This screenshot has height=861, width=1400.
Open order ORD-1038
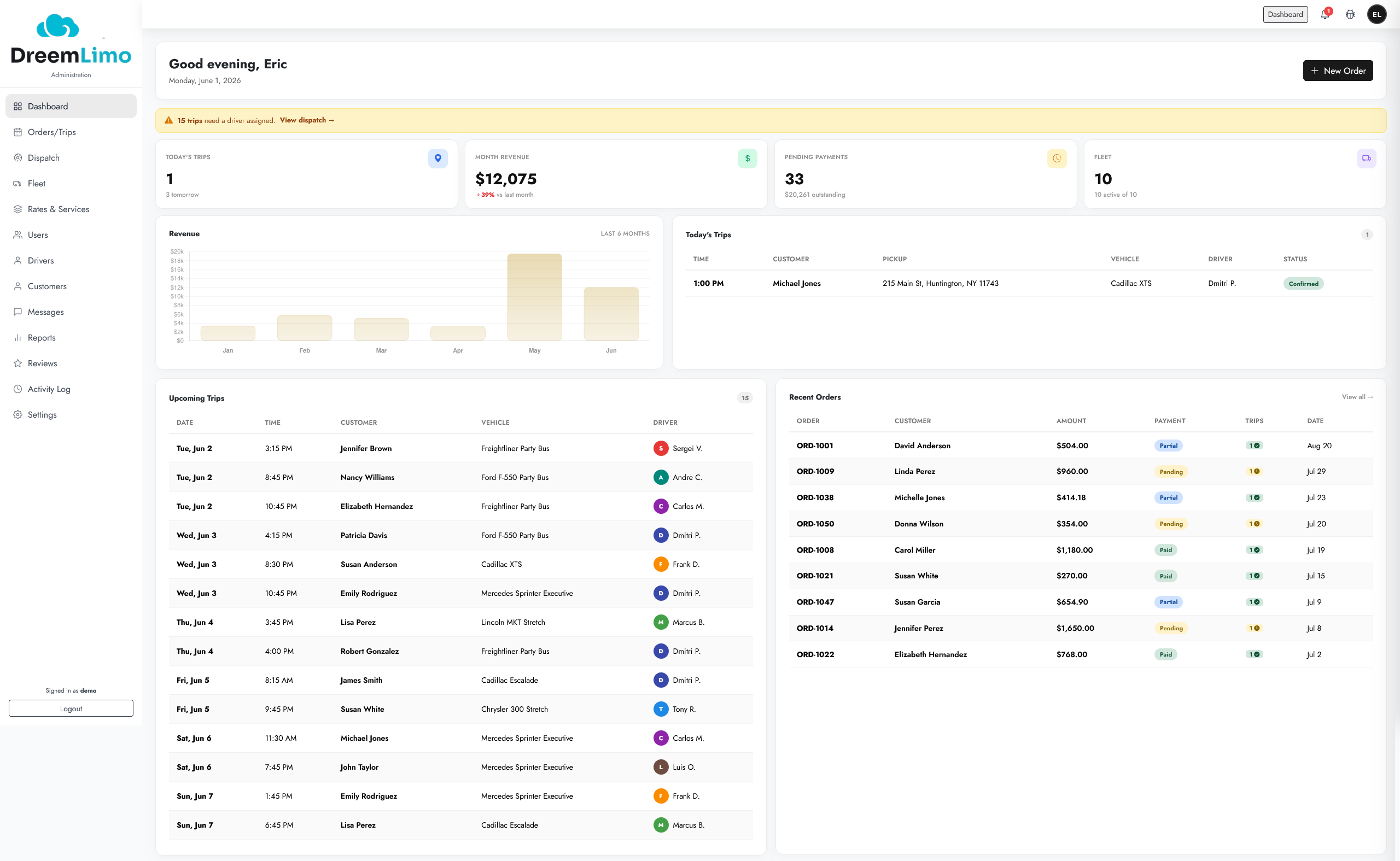click(x=814, y=497)
